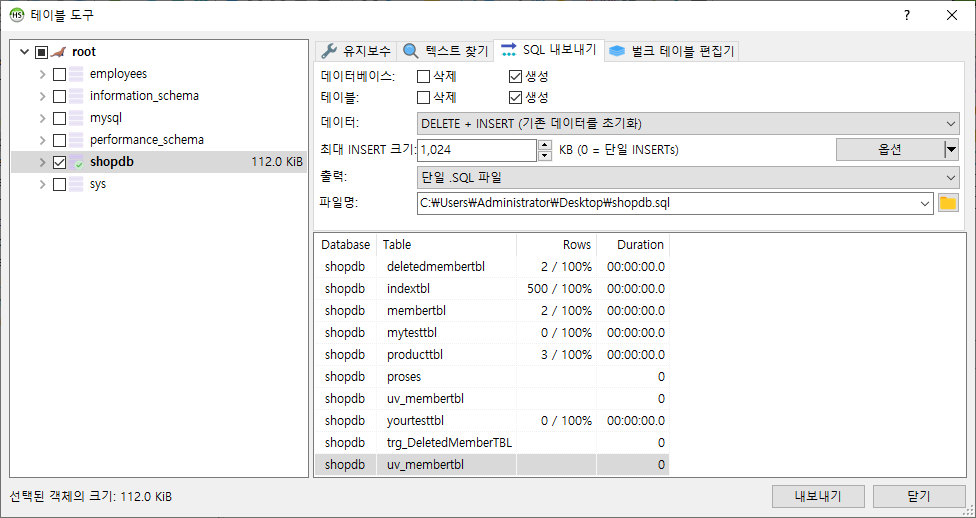This screenshot has height=518, width=976.
Task: Sort results by the Database column header
Action: [x=345, y=245]
